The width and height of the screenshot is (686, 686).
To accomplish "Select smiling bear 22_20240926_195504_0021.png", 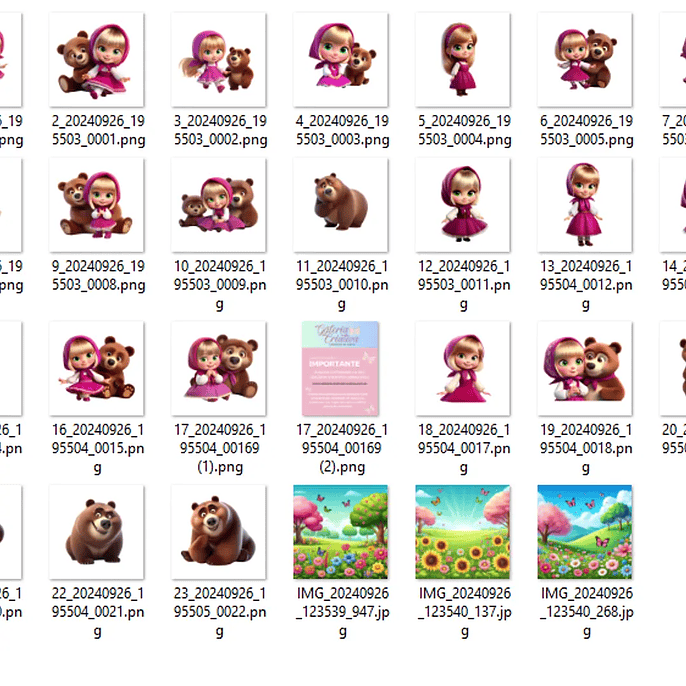I will point(96,532).
